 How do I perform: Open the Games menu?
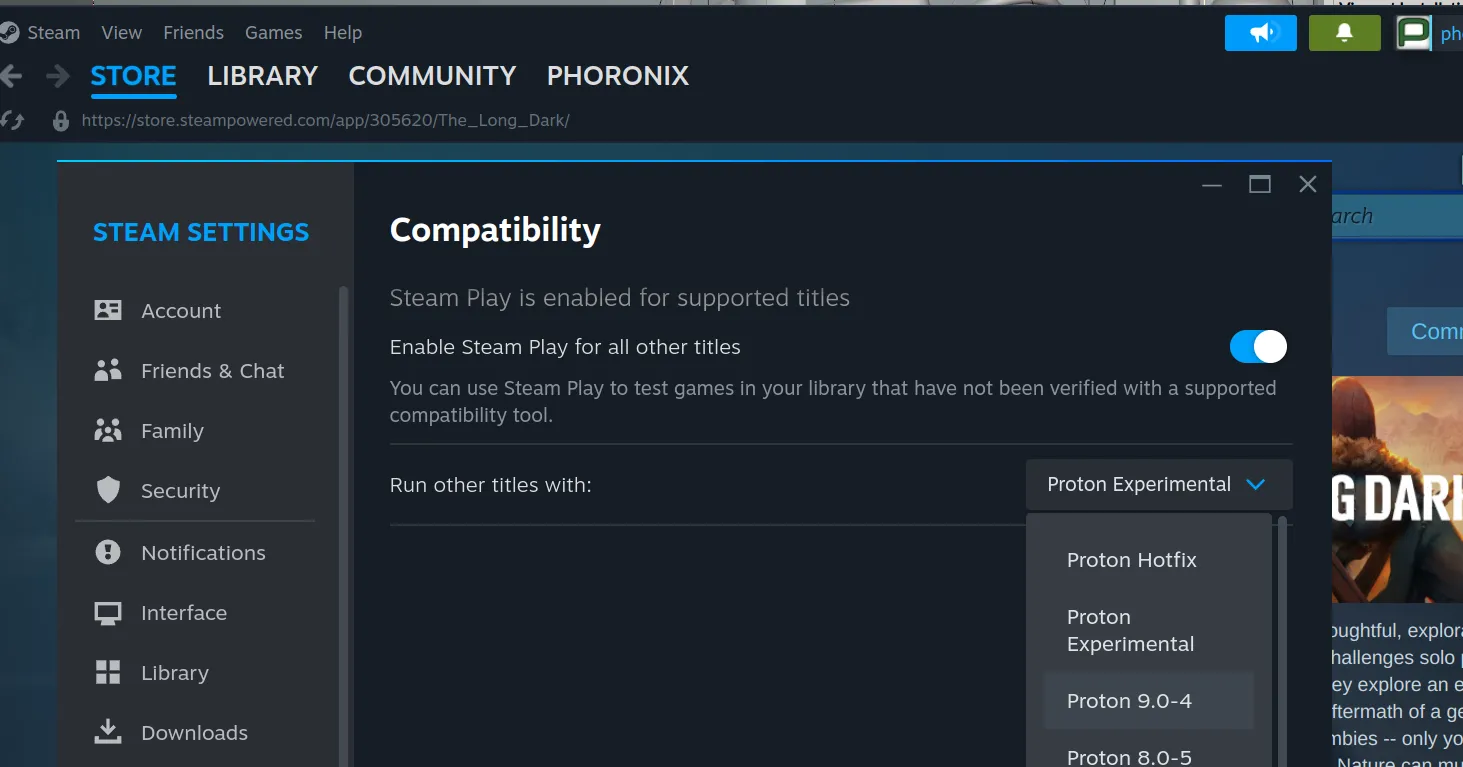click(x=273, y=33)
